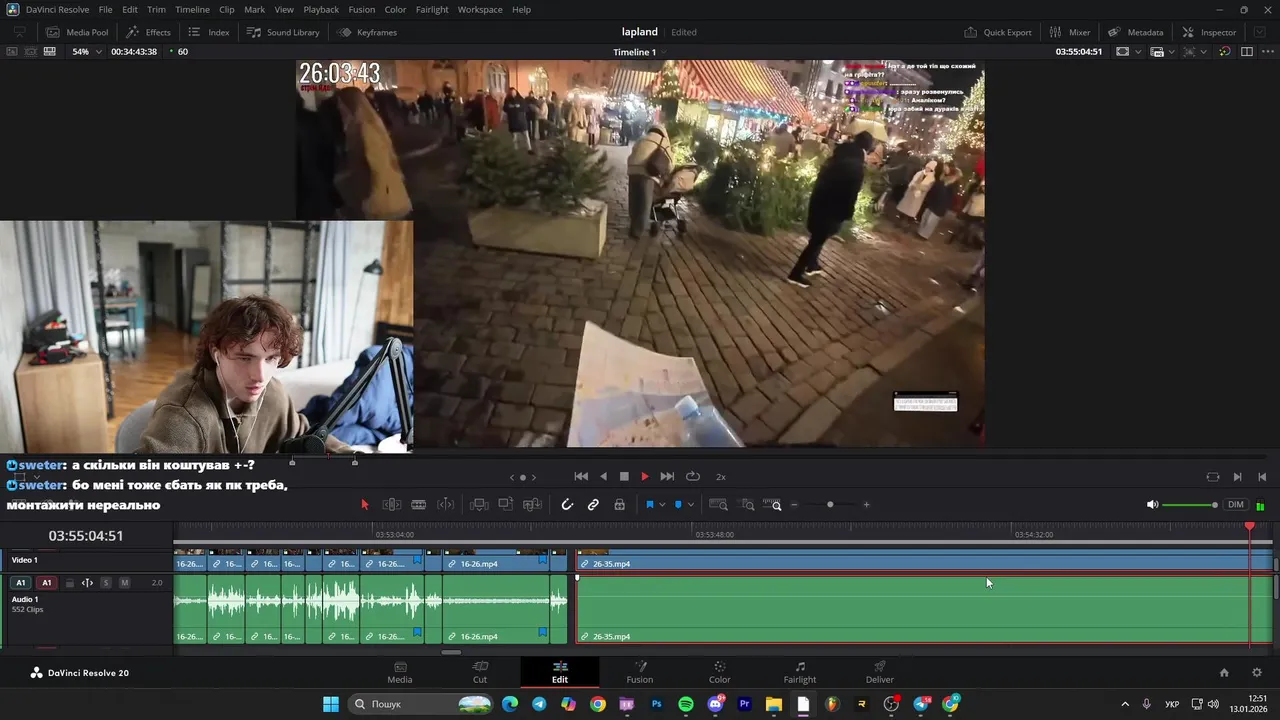Toggle Linked Selection chain icon
This screenshot has width=1280, height=720.
[x=593, y=505]
